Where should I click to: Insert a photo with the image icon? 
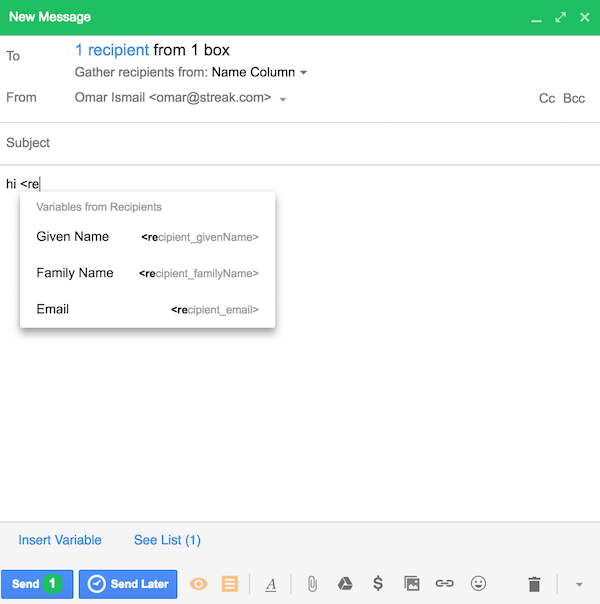412,584
